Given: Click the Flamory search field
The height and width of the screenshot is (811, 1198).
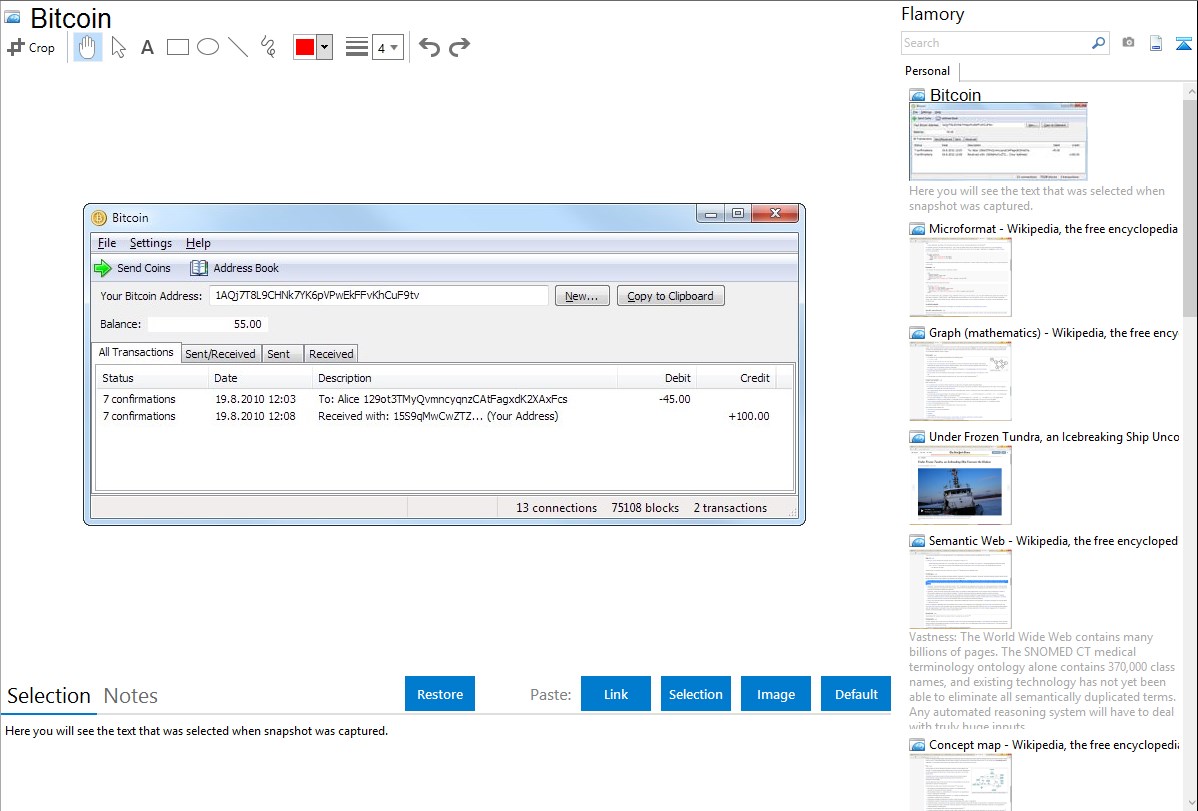Looking at the screenshot, I should (x=995, y=43).
